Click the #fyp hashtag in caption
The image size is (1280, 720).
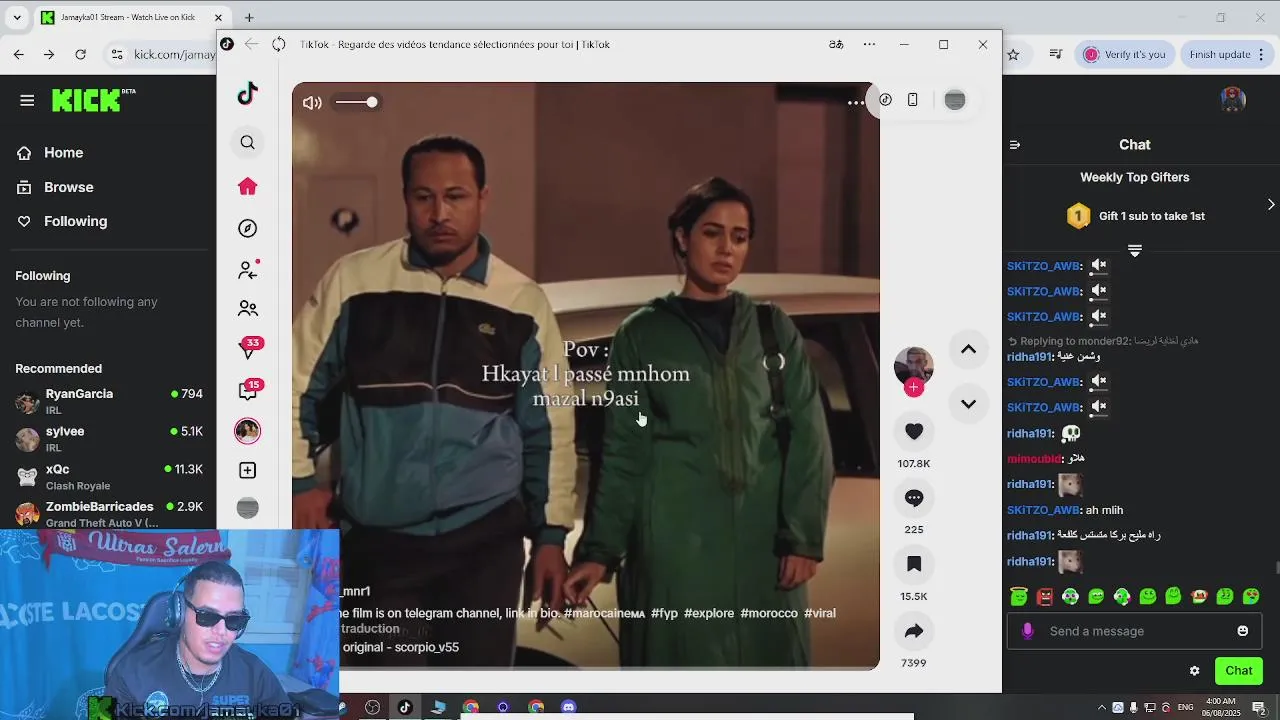pyautogui.click(x=664, y=613)
